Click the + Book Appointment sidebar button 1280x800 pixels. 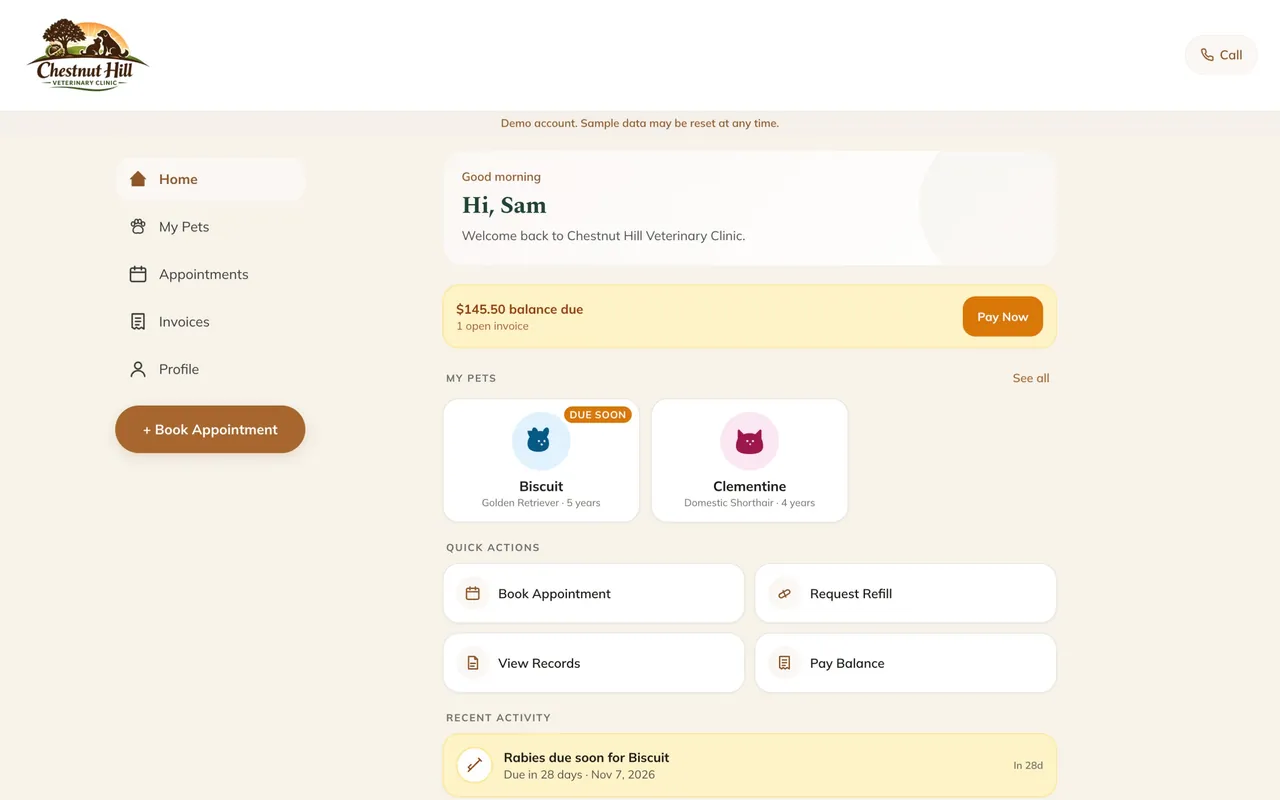tap(210, 429)
